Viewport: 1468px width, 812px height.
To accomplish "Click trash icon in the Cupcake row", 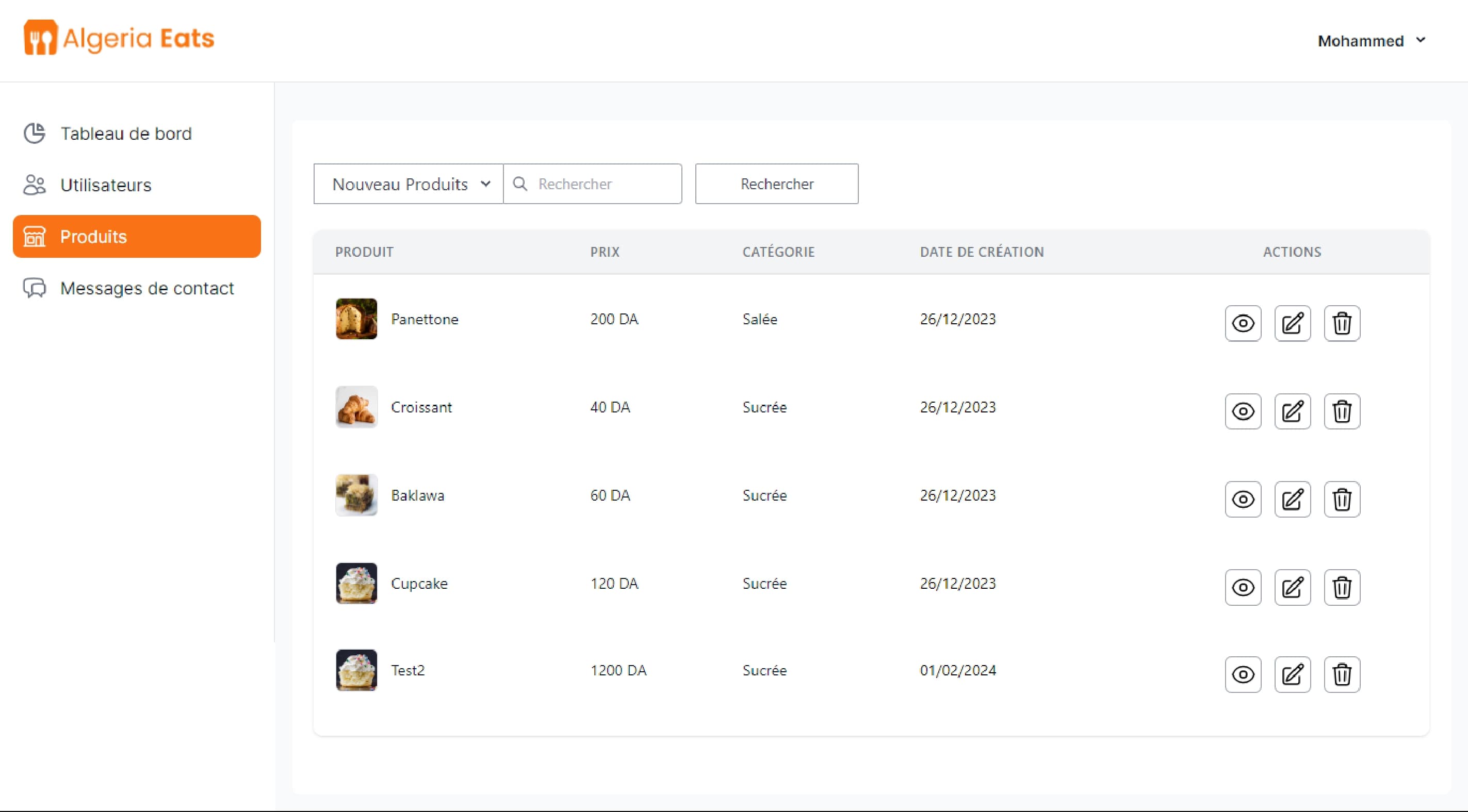I will (x=1342, y=587).
